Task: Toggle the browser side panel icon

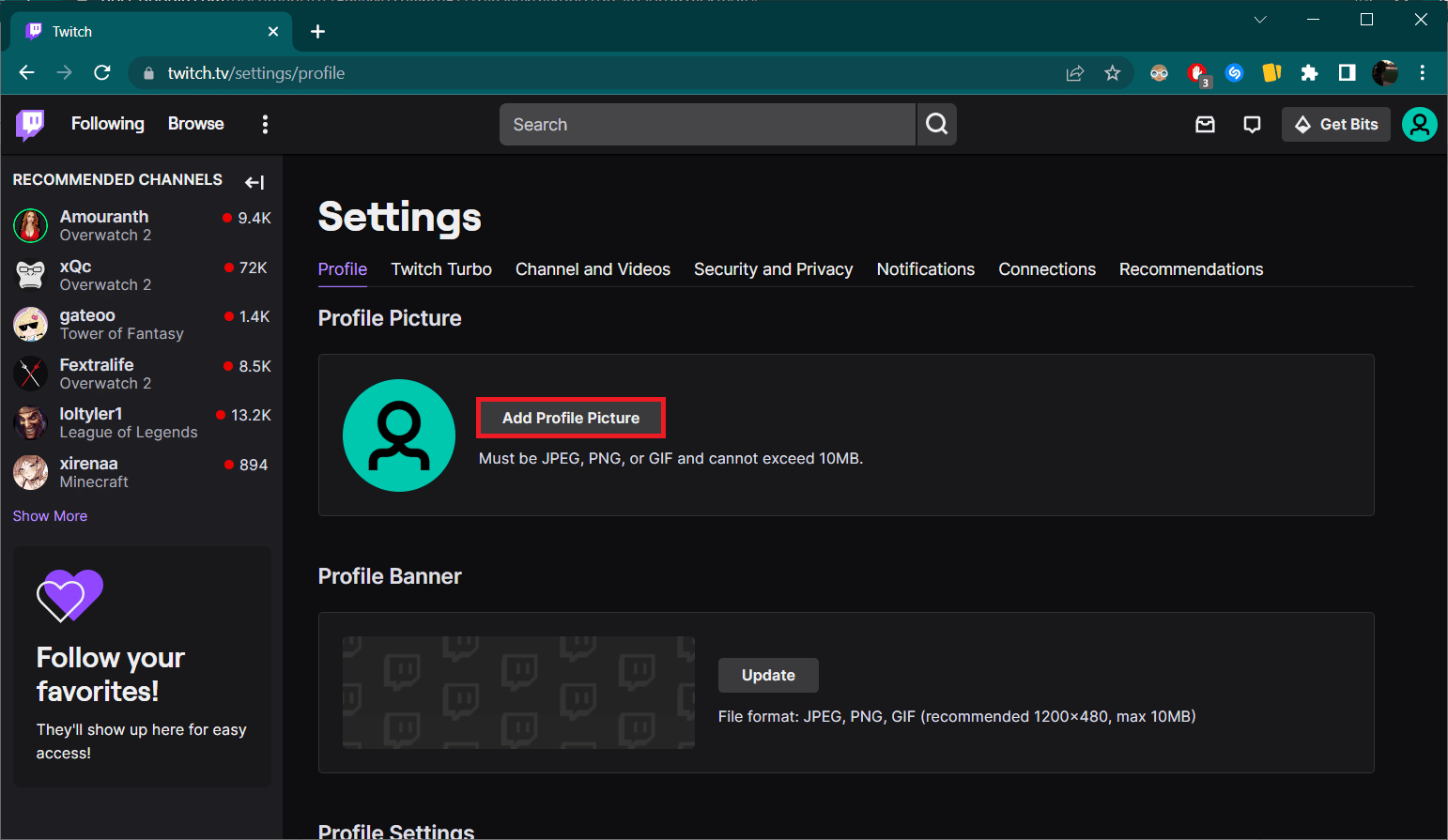Action: pos(1347,73)
